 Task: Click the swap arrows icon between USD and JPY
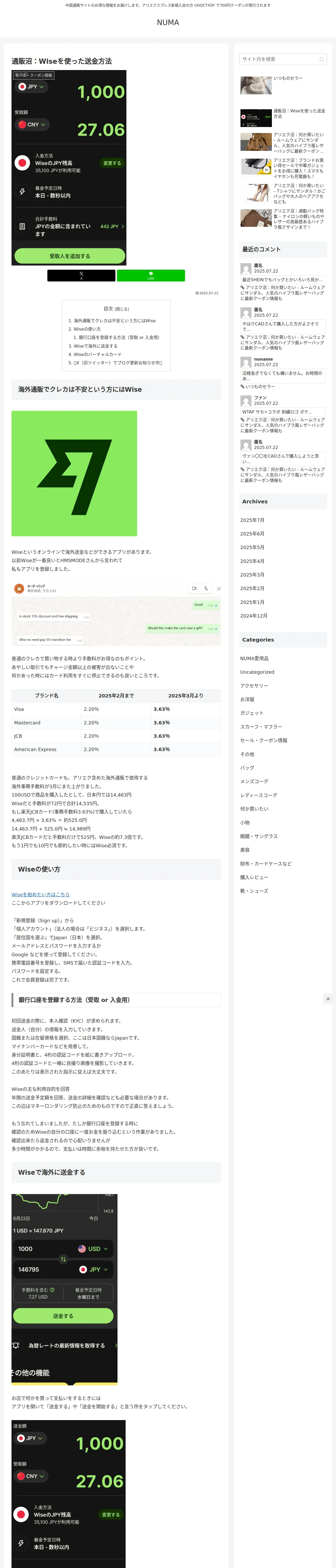(x=63, y=1259)
